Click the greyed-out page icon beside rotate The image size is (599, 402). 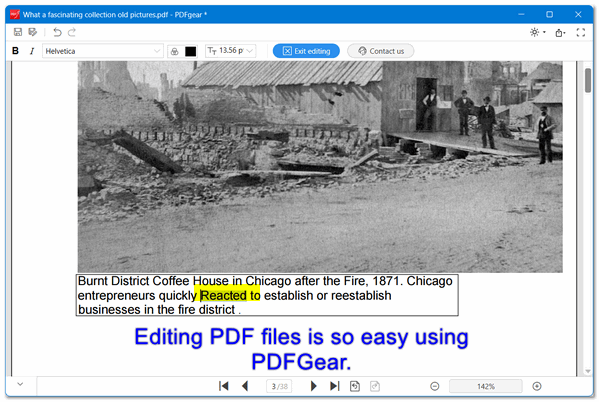(x=375, y=386)
